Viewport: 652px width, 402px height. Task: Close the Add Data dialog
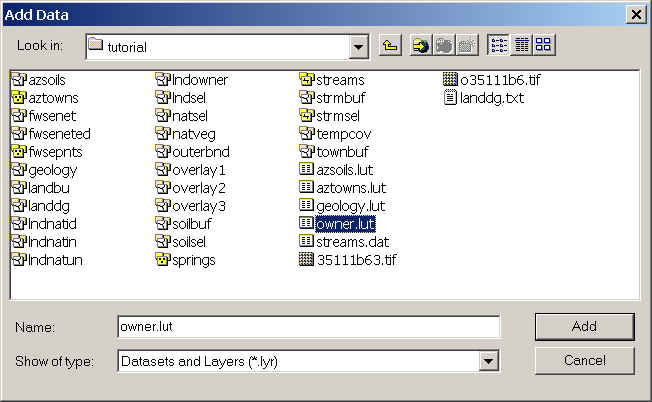point(634,14)
